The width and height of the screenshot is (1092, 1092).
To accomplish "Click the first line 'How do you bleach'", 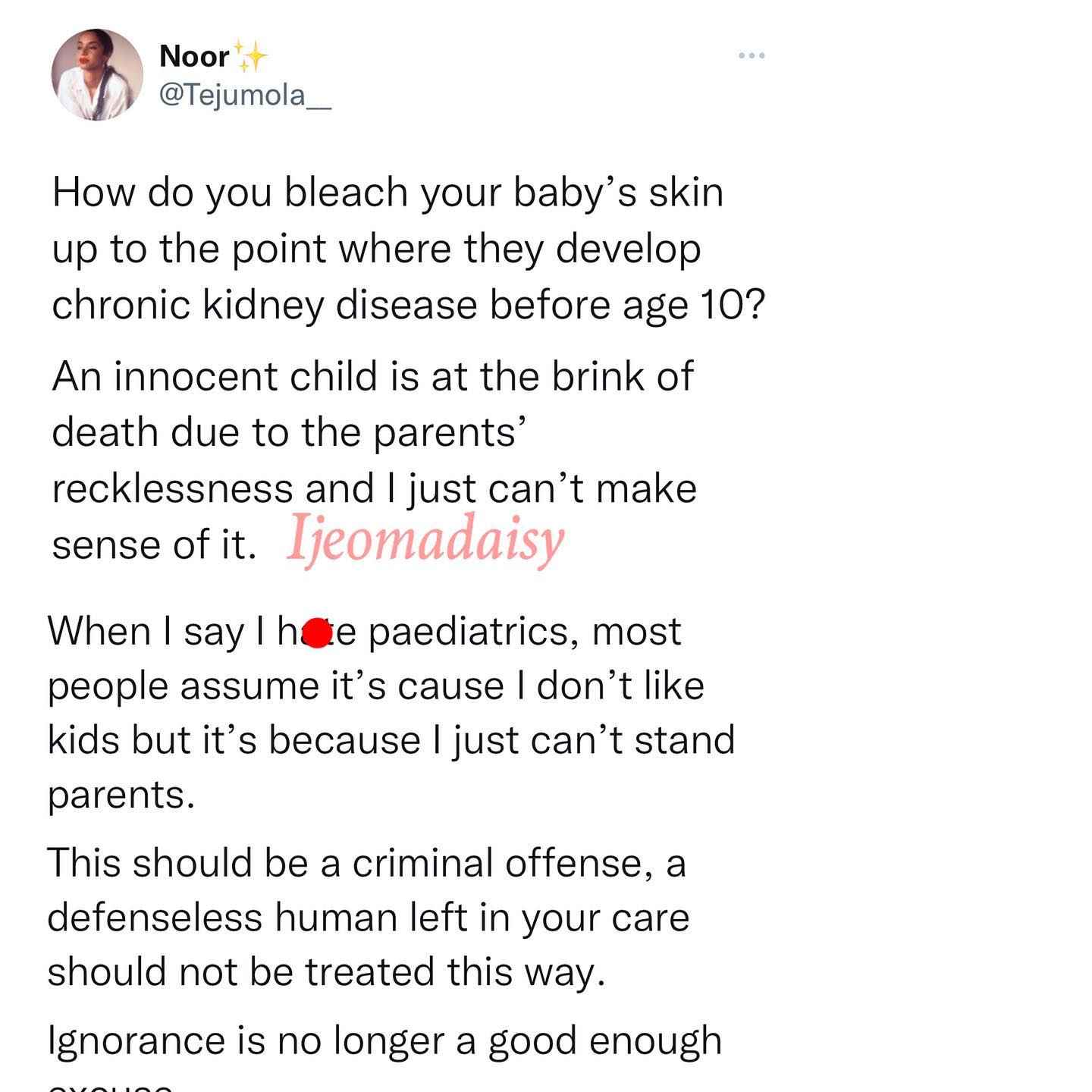I will (388, 193).
